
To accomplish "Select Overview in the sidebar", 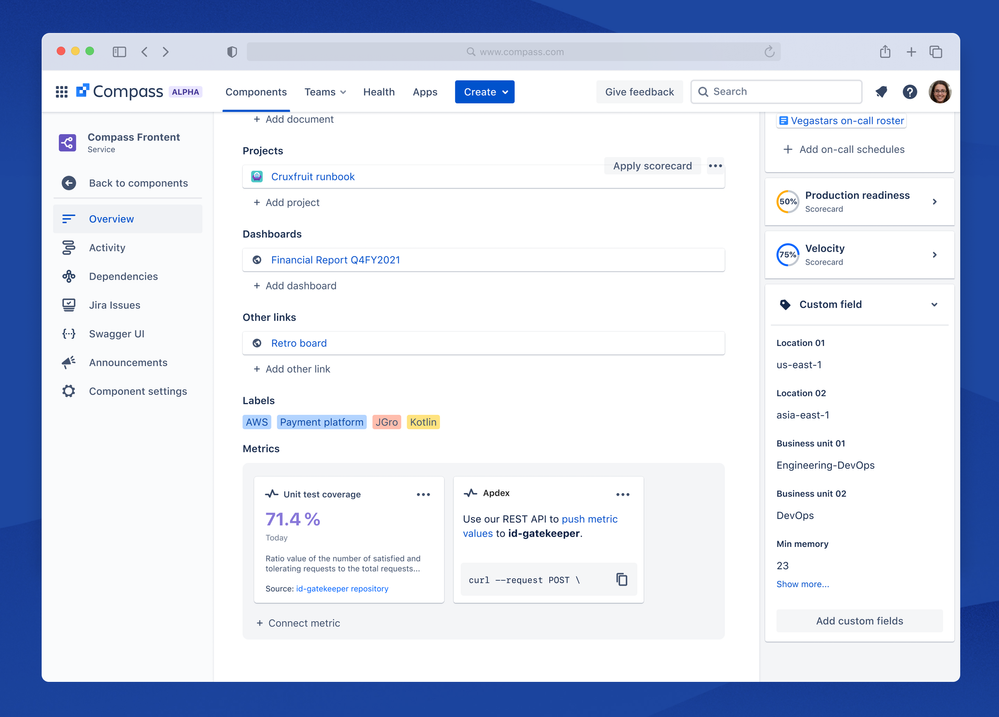I will 128,219.
